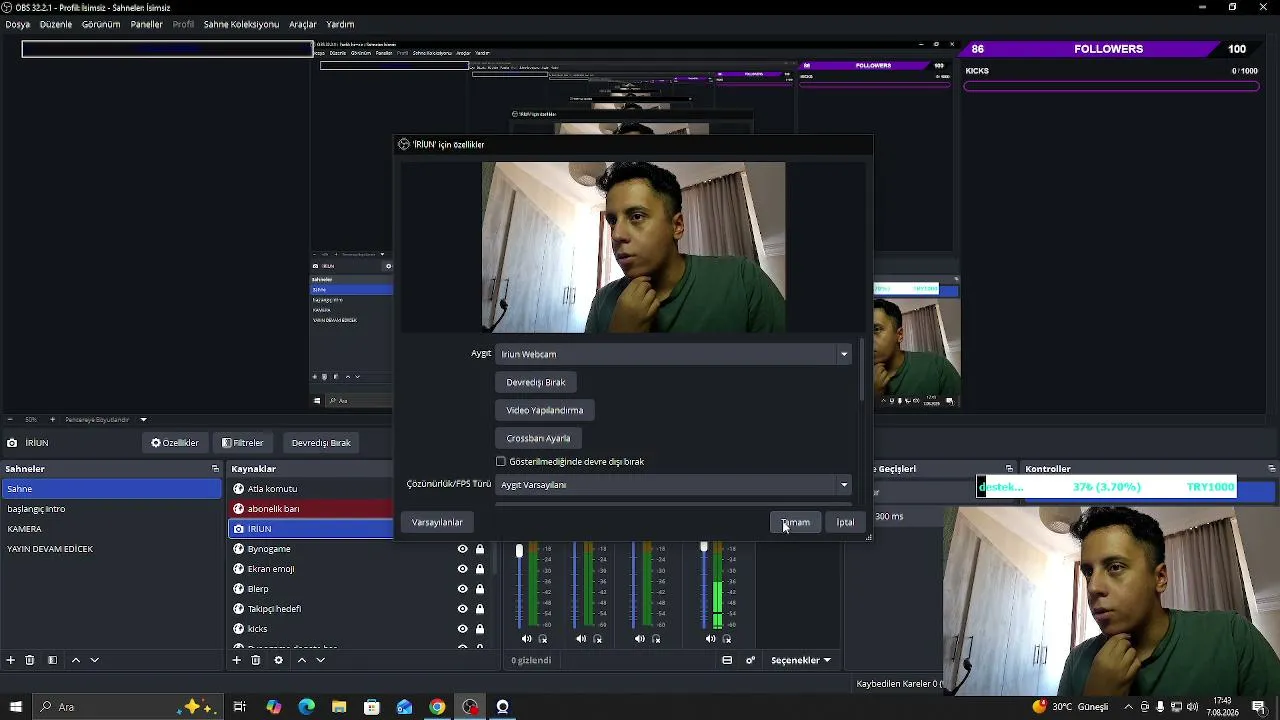Click the properties dialog vertical scrollbar

click(861, 372)
